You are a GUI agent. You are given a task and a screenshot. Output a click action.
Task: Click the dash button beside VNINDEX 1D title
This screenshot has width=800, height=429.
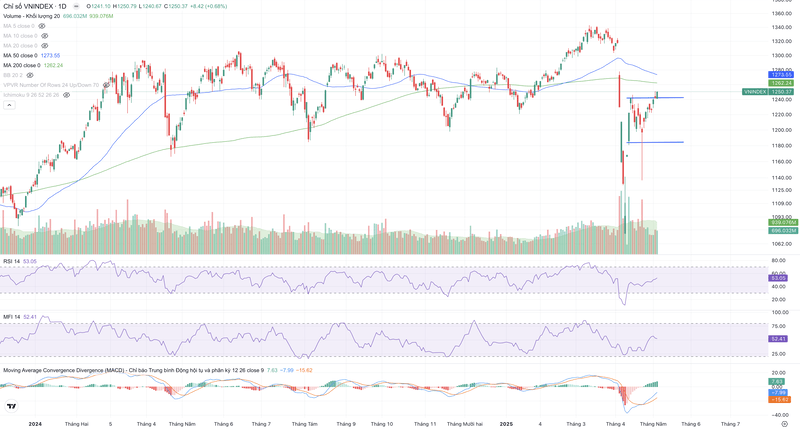tap(76, 6)
